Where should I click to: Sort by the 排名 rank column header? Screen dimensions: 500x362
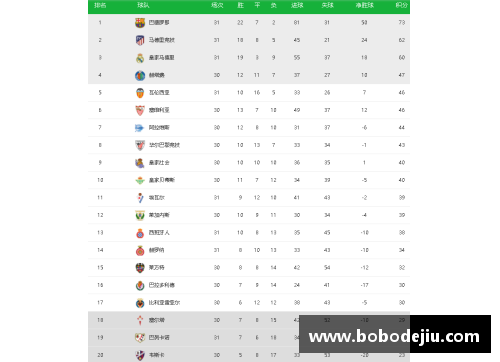tap(100, 5)
